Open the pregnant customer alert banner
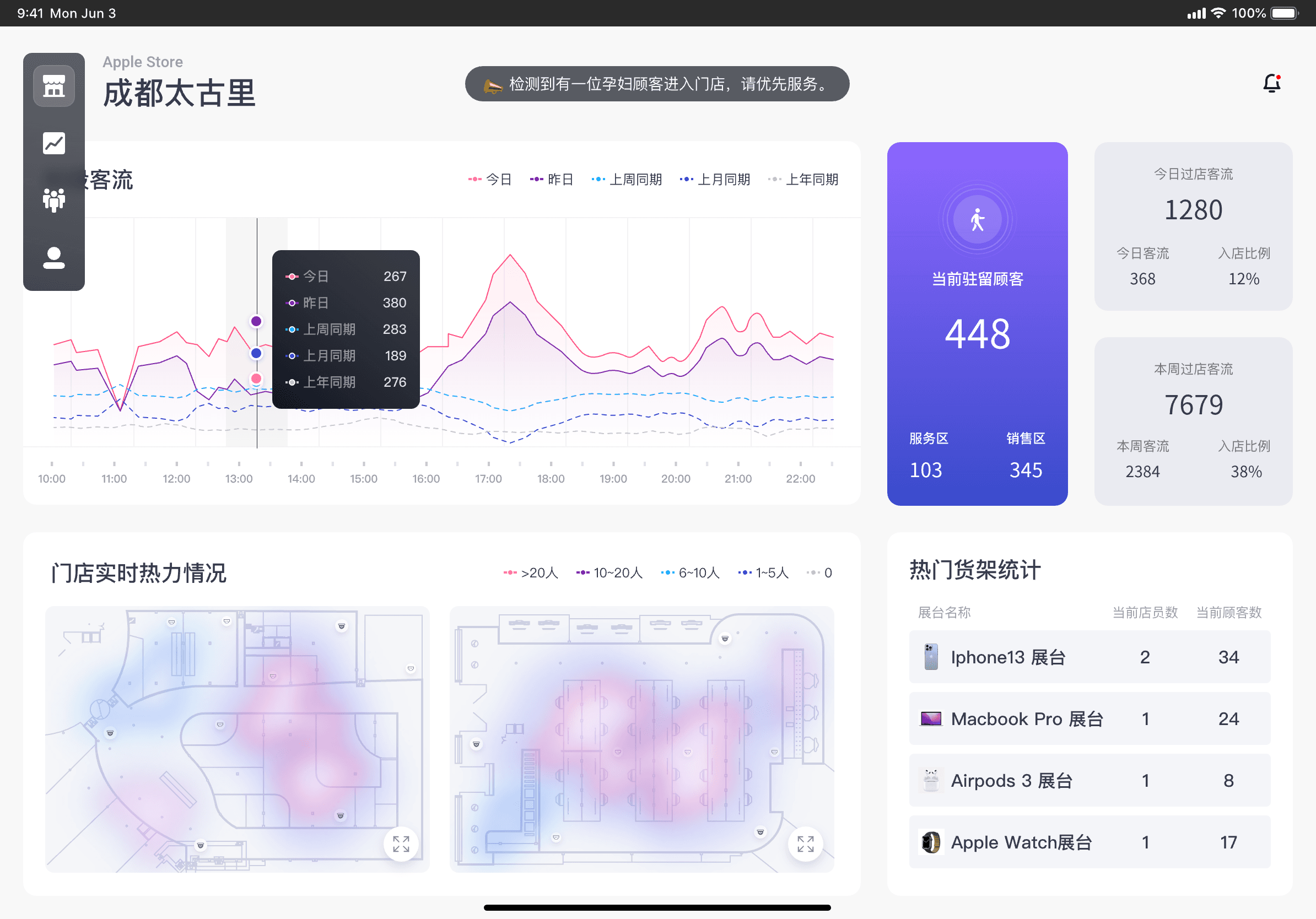The image size is (1316, 919). [x=657, y=84]
